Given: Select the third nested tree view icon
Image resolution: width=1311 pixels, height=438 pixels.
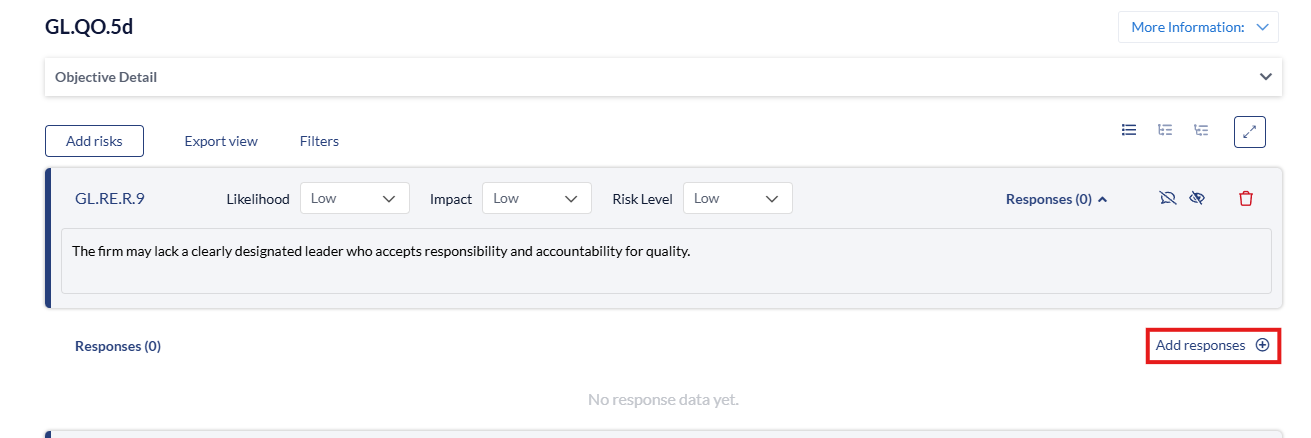Looking at the screenshot, I should point(1201,130).
